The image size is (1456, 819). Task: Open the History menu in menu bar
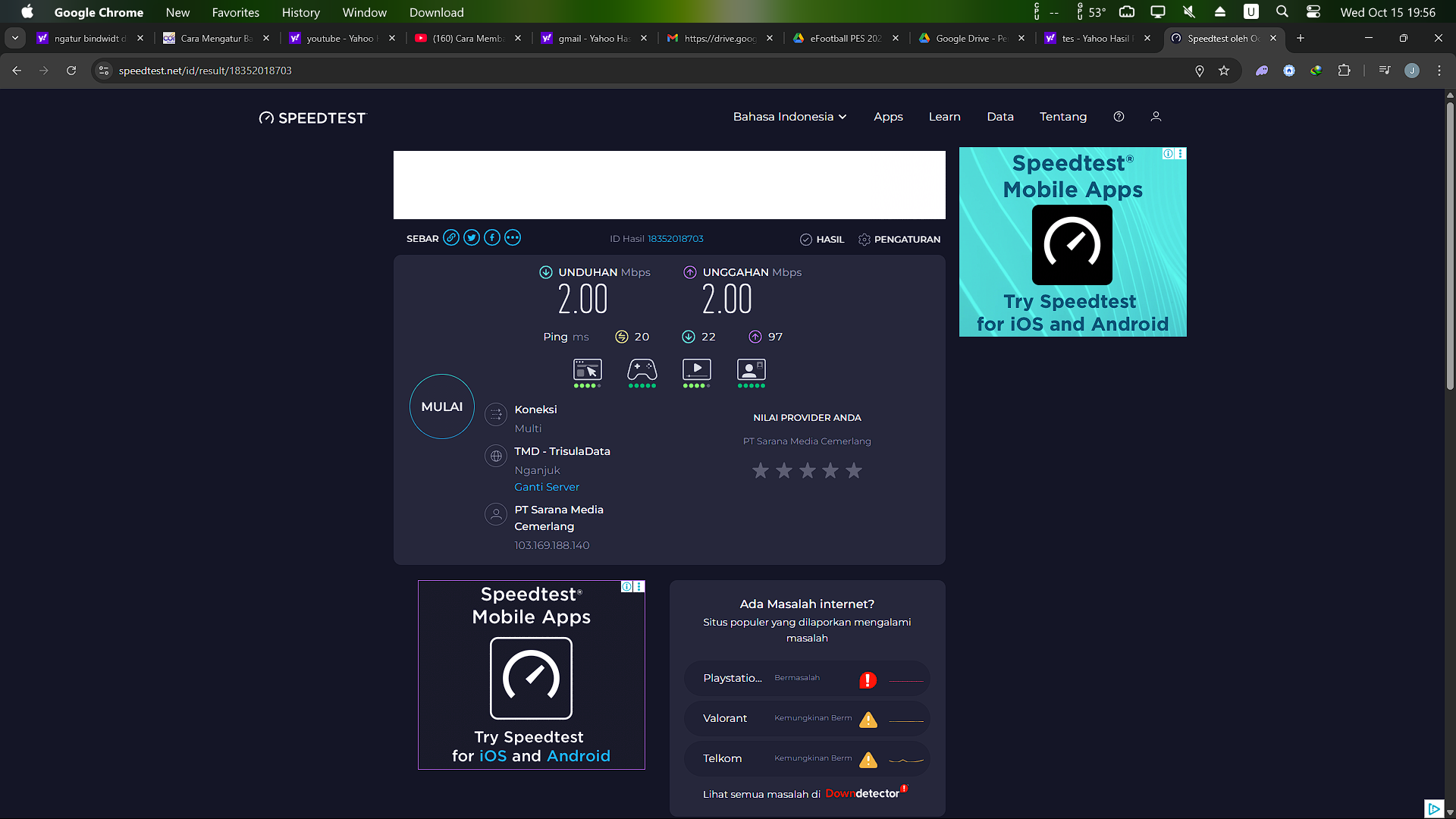click(x=301, y=12)
